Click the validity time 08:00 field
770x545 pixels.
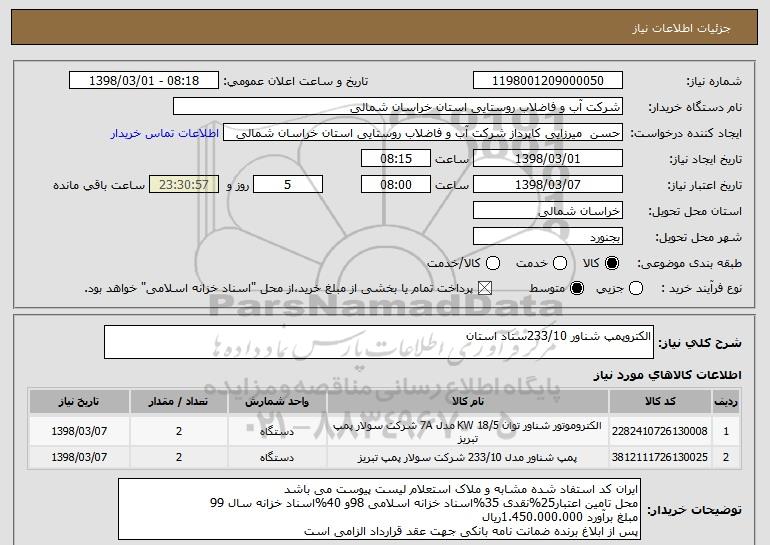point(396,185)
